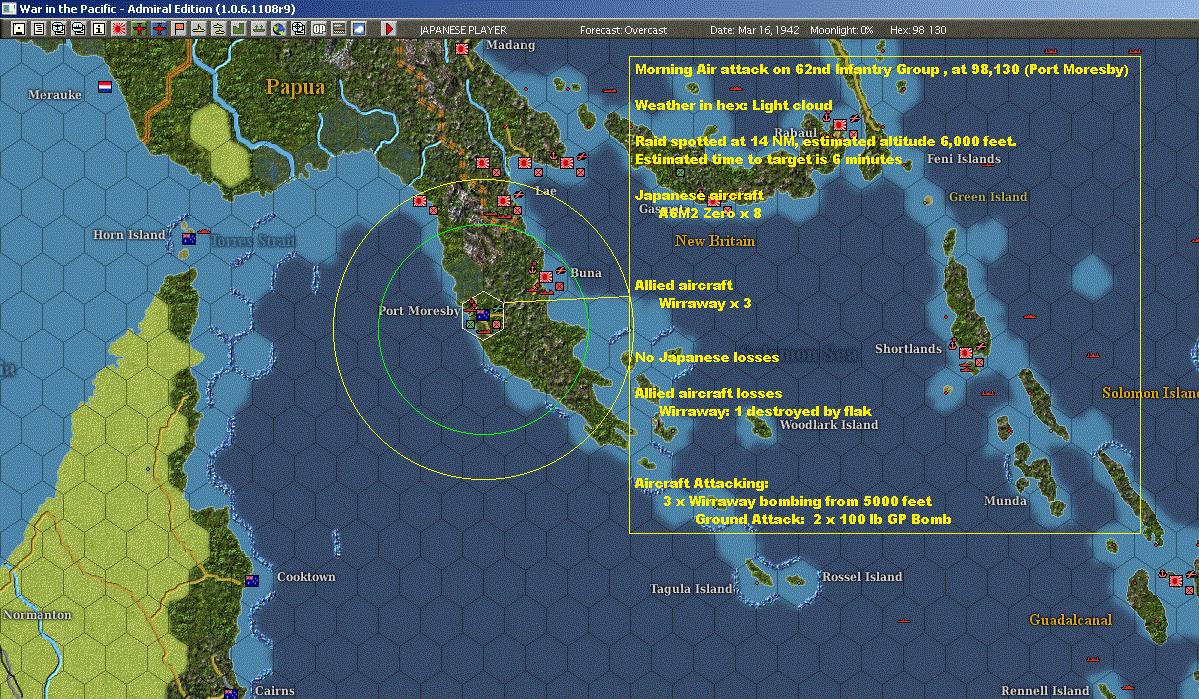Select the red plane on green icon
Viewport: 1199px width, 699px height.
coord(138,29)
